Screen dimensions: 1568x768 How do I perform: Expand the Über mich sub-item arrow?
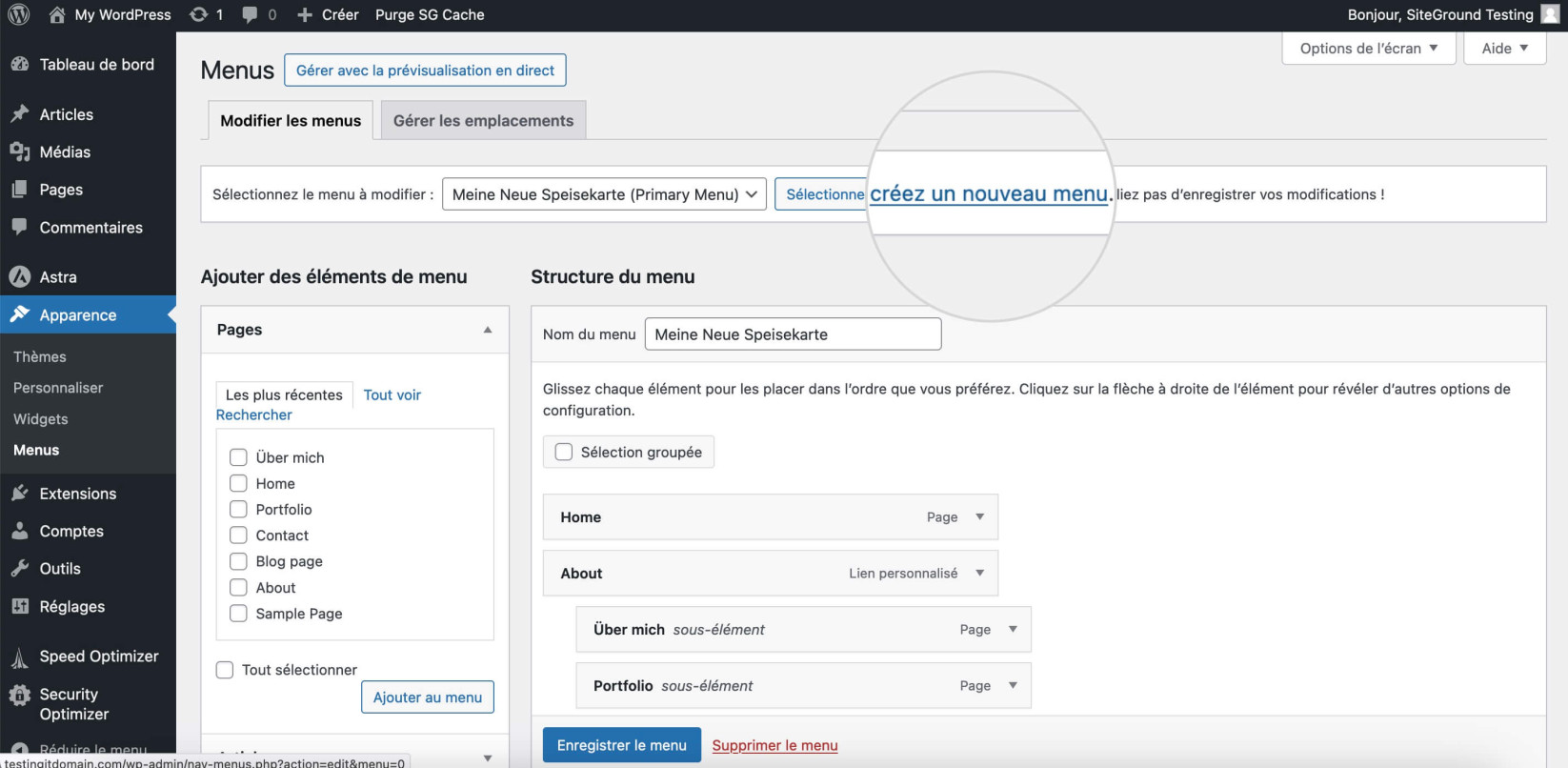(1013, 629)
